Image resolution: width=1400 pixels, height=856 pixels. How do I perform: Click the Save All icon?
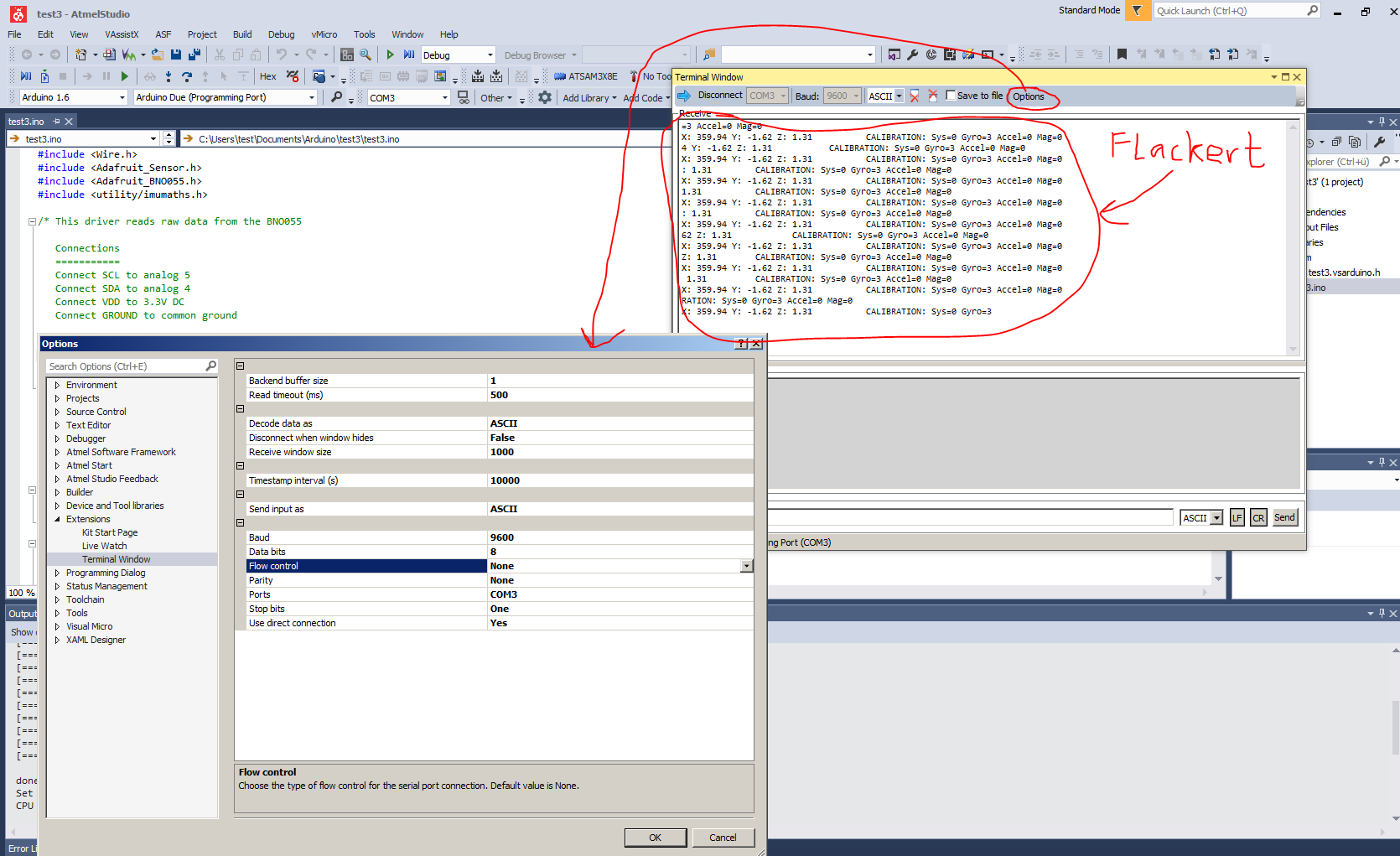pyautogui.click(x=194, y=54)
